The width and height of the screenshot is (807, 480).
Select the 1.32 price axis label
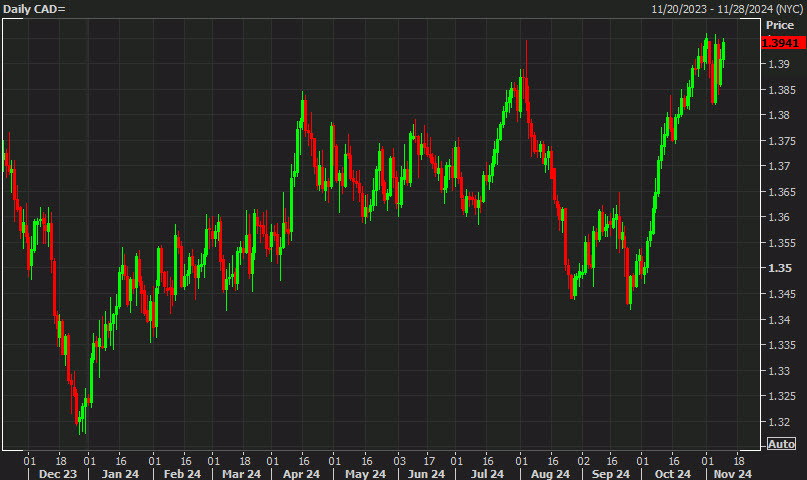[x=779, y=422]
